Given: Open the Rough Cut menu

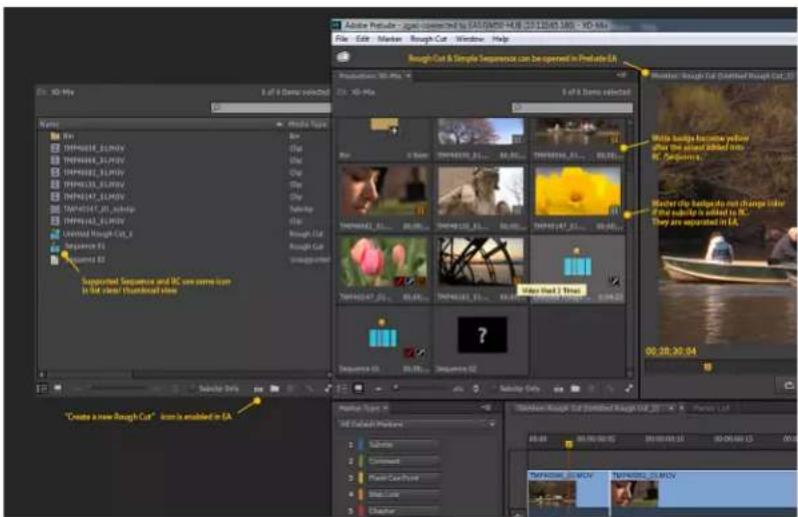Looking at the screenshot, I should click(429, 39).
